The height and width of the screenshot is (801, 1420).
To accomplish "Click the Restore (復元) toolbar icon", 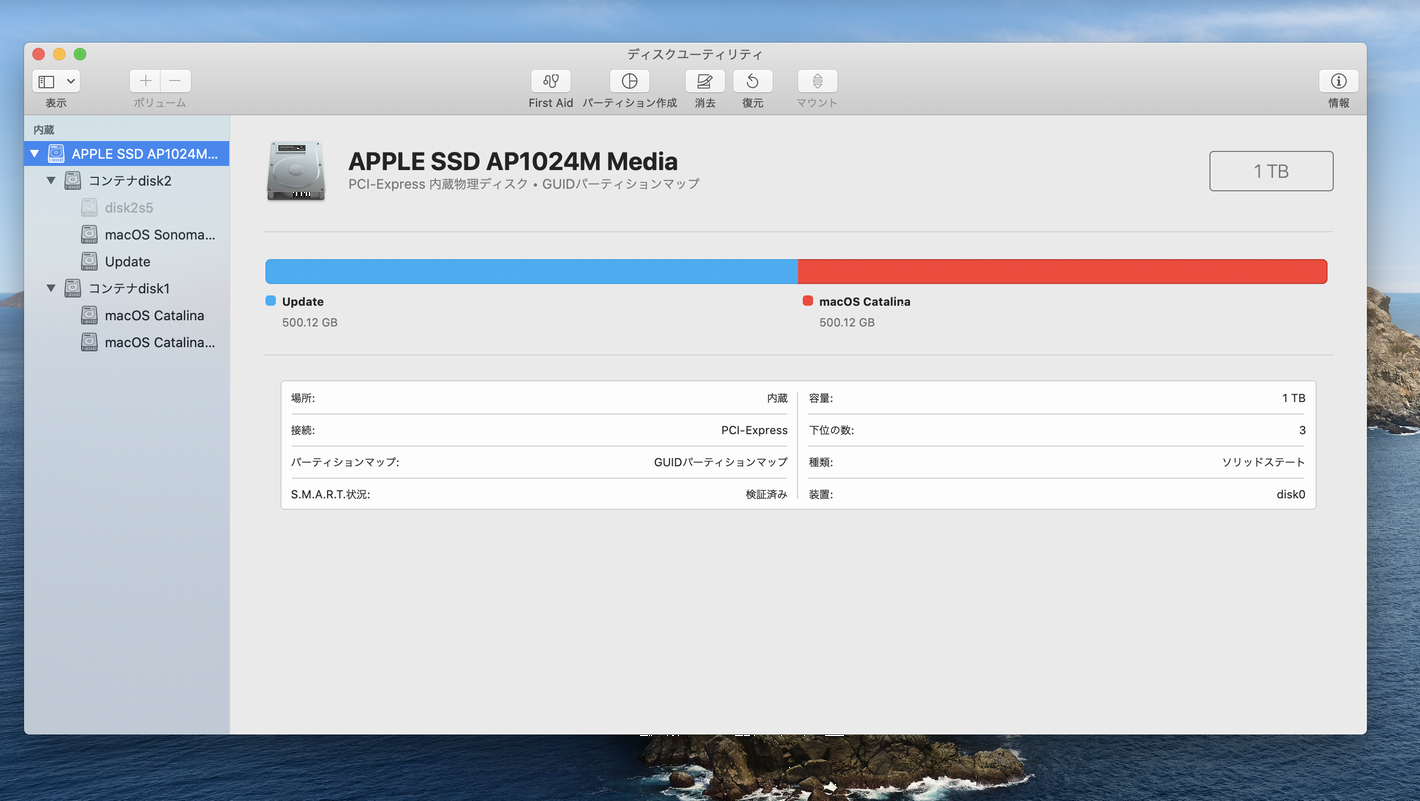I will coord(752,82).
